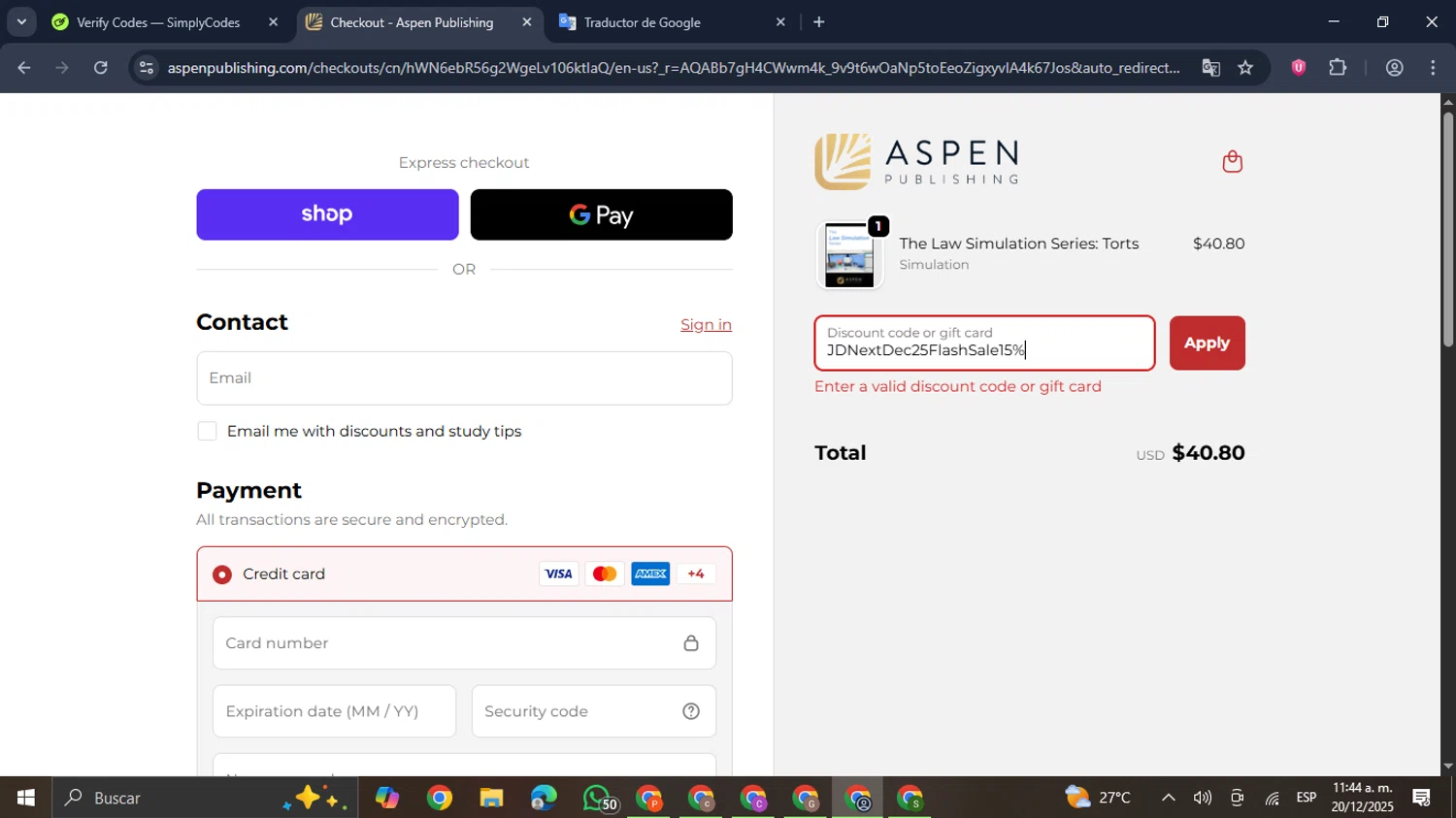Click 'Enter a valid discount code' error text
The image size is (1456, 818).
point(958,386)
